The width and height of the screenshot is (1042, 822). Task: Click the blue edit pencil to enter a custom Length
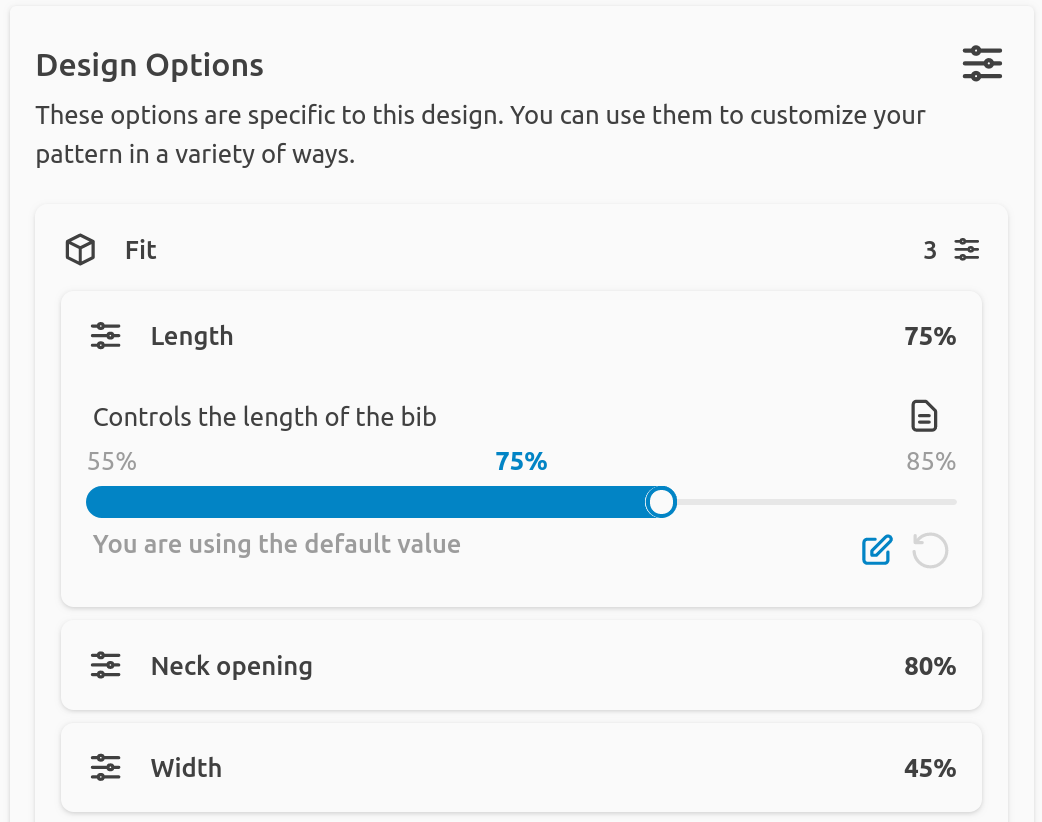(878, 550)
